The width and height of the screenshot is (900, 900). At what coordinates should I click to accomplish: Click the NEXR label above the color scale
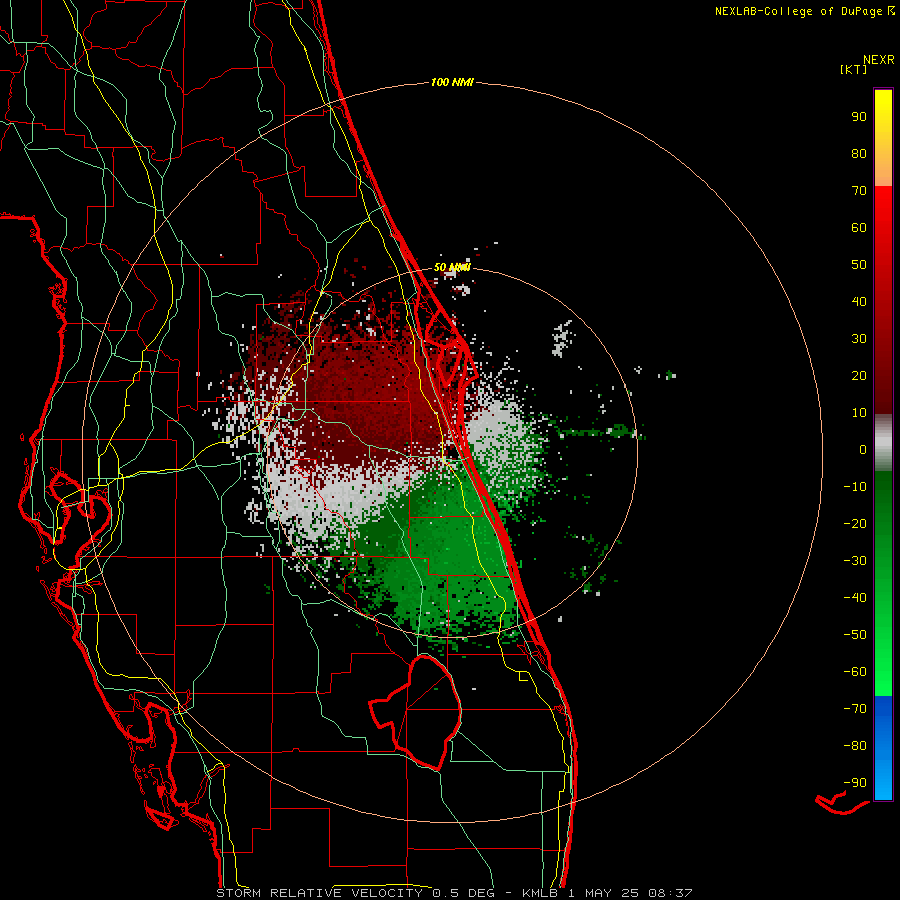pos(879,60)
